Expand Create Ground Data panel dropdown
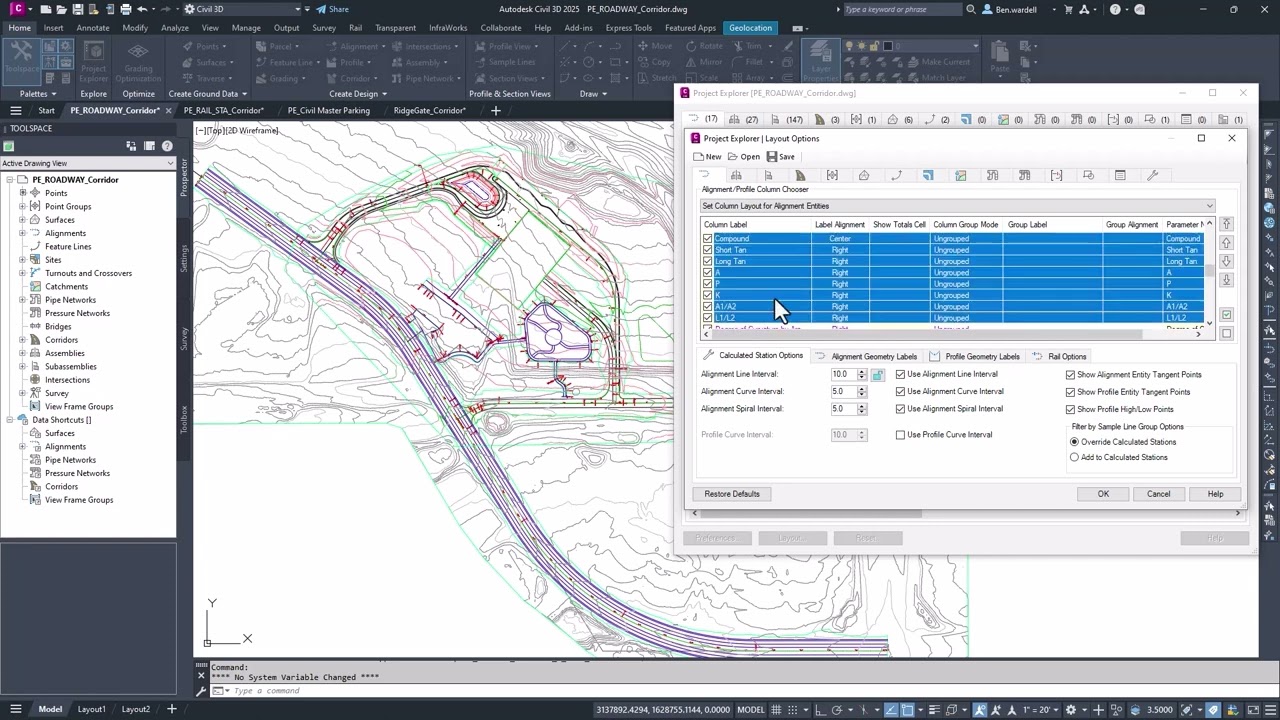 pos(208,94)
